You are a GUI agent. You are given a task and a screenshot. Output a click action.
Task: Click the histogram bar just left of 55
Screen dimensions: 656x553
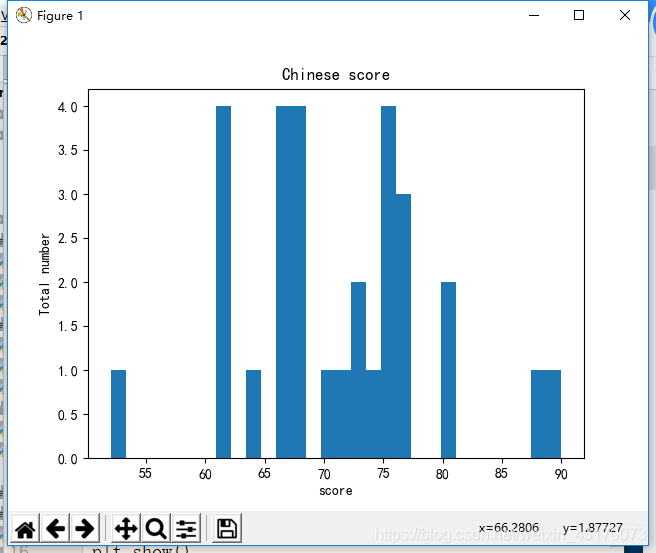click(118, 414)
